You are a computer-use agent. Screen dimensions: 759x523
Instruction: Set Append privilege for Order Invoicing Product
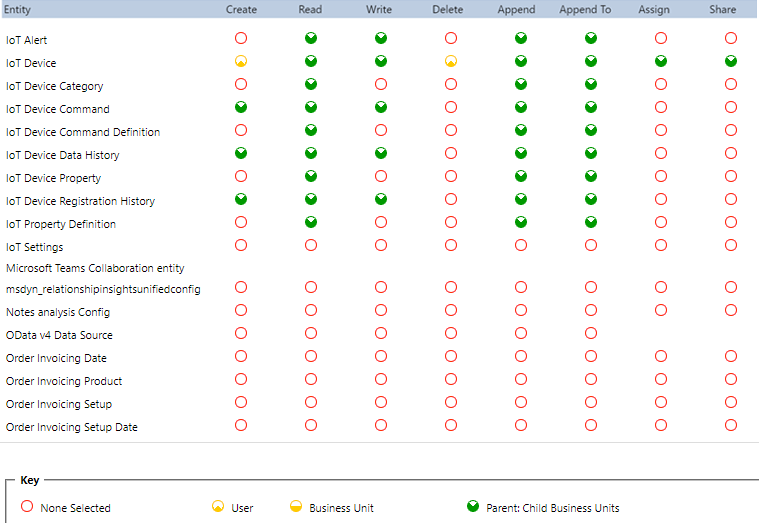(x=521, y=379)
